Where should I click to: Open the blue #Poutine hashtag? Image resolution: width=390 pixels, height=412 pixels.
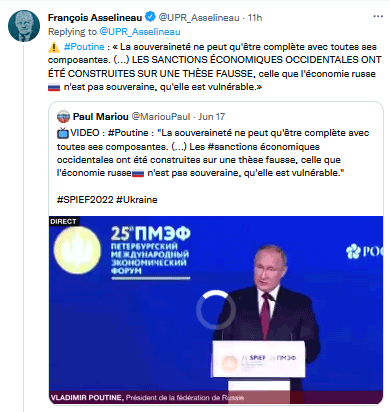pos(84,47)
